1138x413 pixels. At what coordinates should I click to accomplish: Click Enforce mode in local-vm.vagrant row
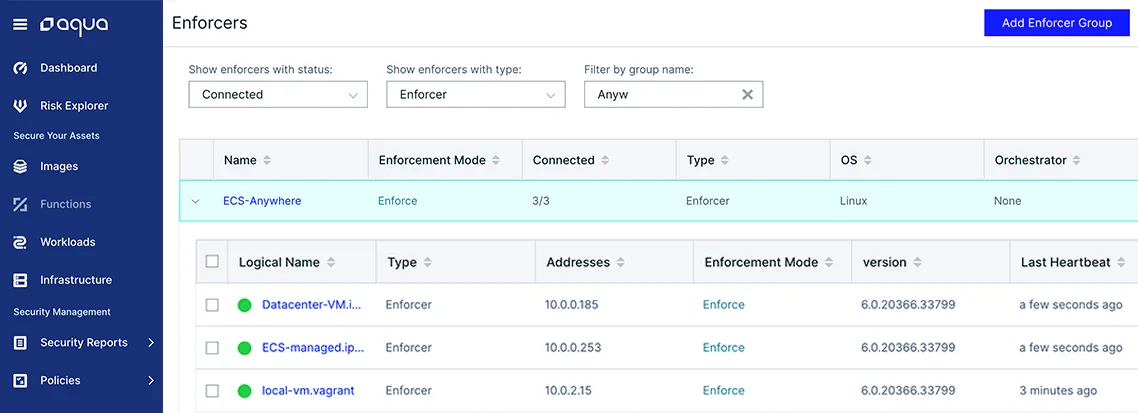click(724, 390)
